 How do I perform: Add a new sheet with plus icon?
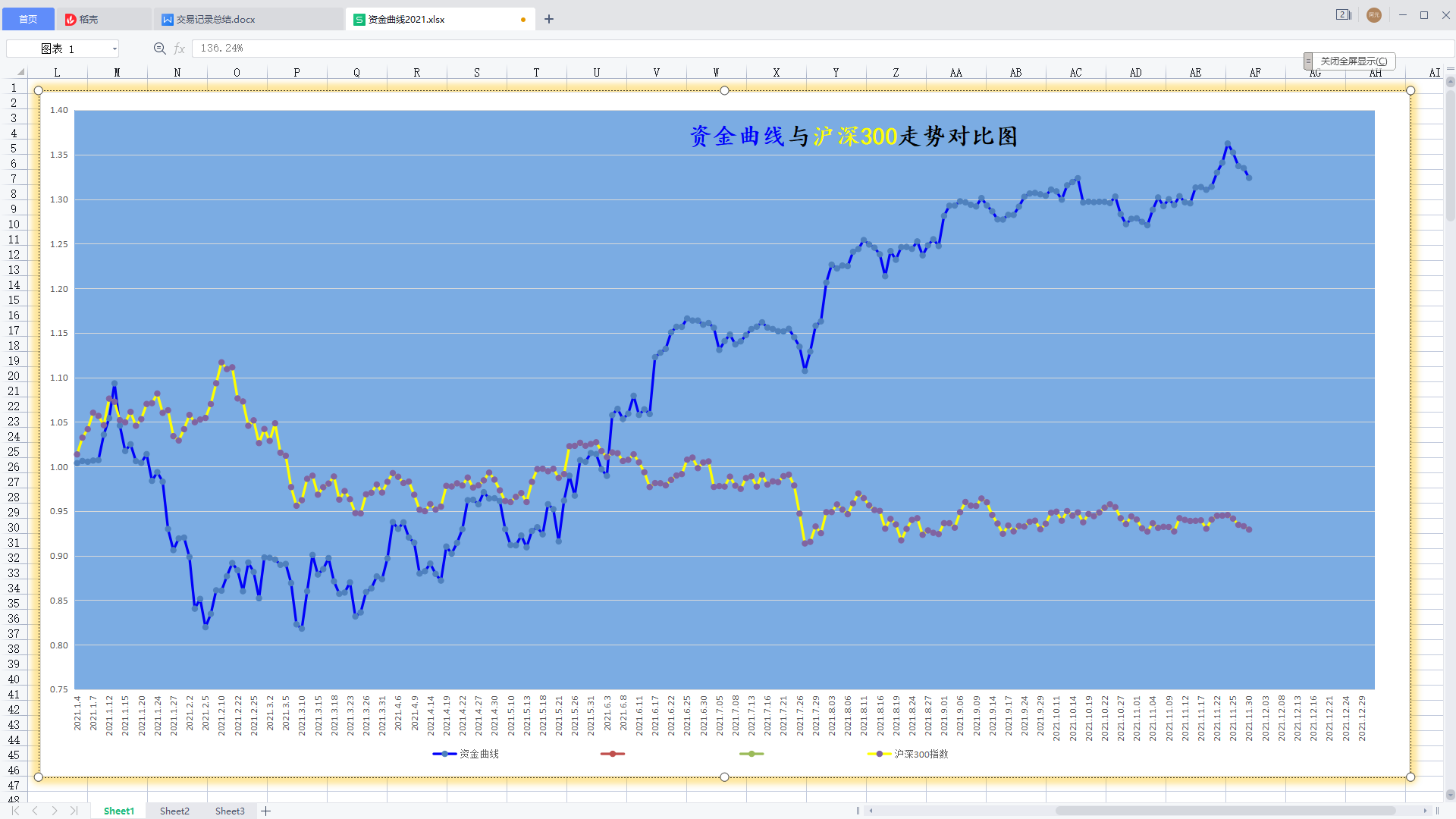click(x=266, y=811)
